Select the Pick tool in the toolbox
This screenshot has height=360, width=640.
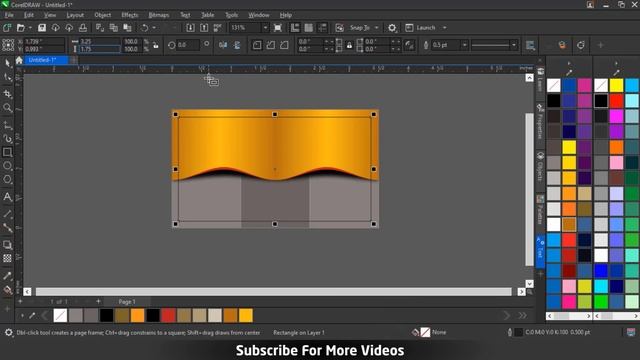(7, 63)
